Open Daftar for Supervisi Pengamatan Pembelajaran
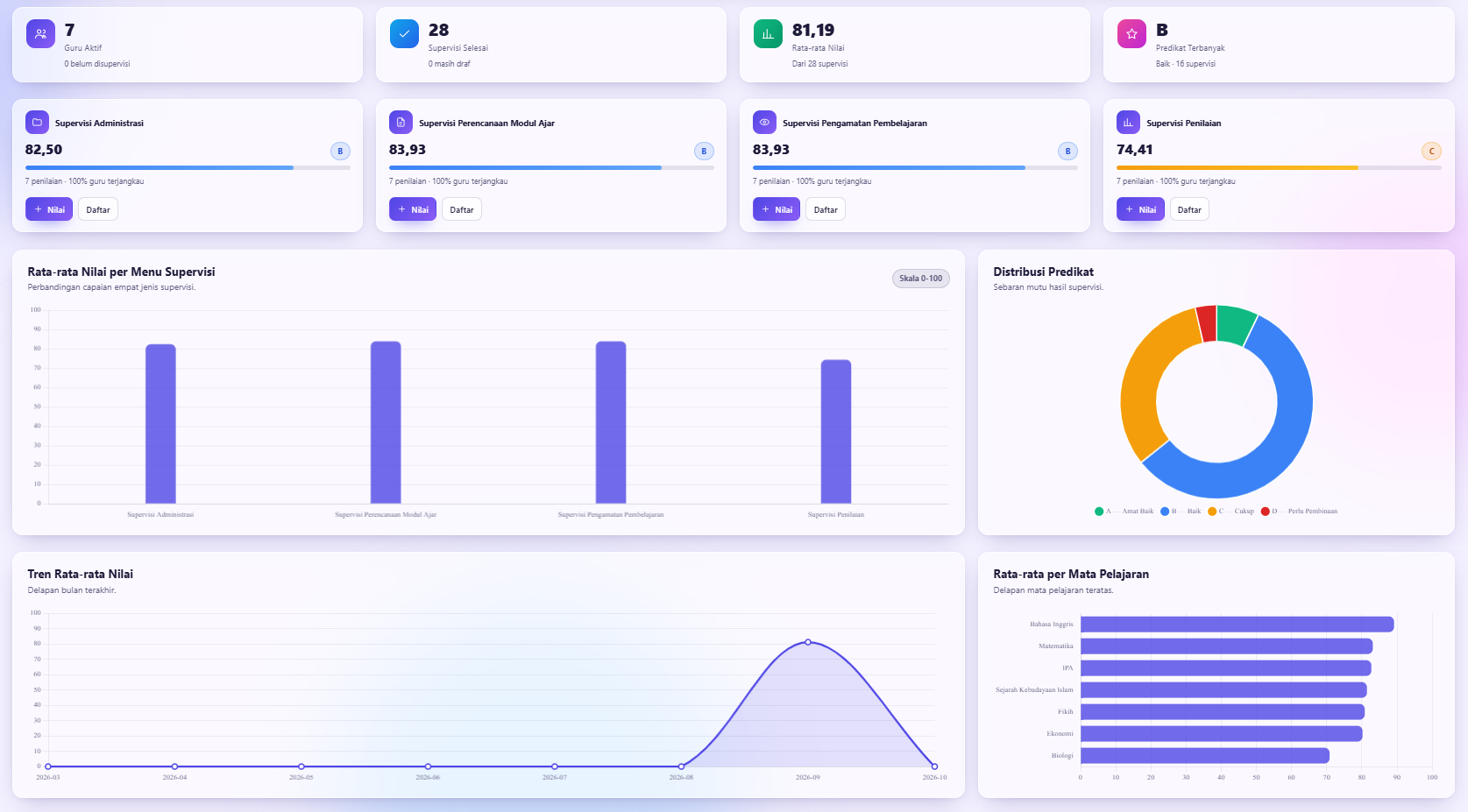The width and height of the screenshot is (1468, 812). click(x=826, y=209)
